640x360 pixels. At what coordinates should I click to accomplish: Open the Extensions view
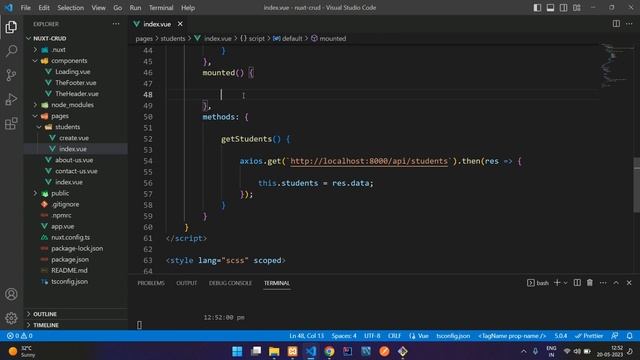(x=11, y=123)
